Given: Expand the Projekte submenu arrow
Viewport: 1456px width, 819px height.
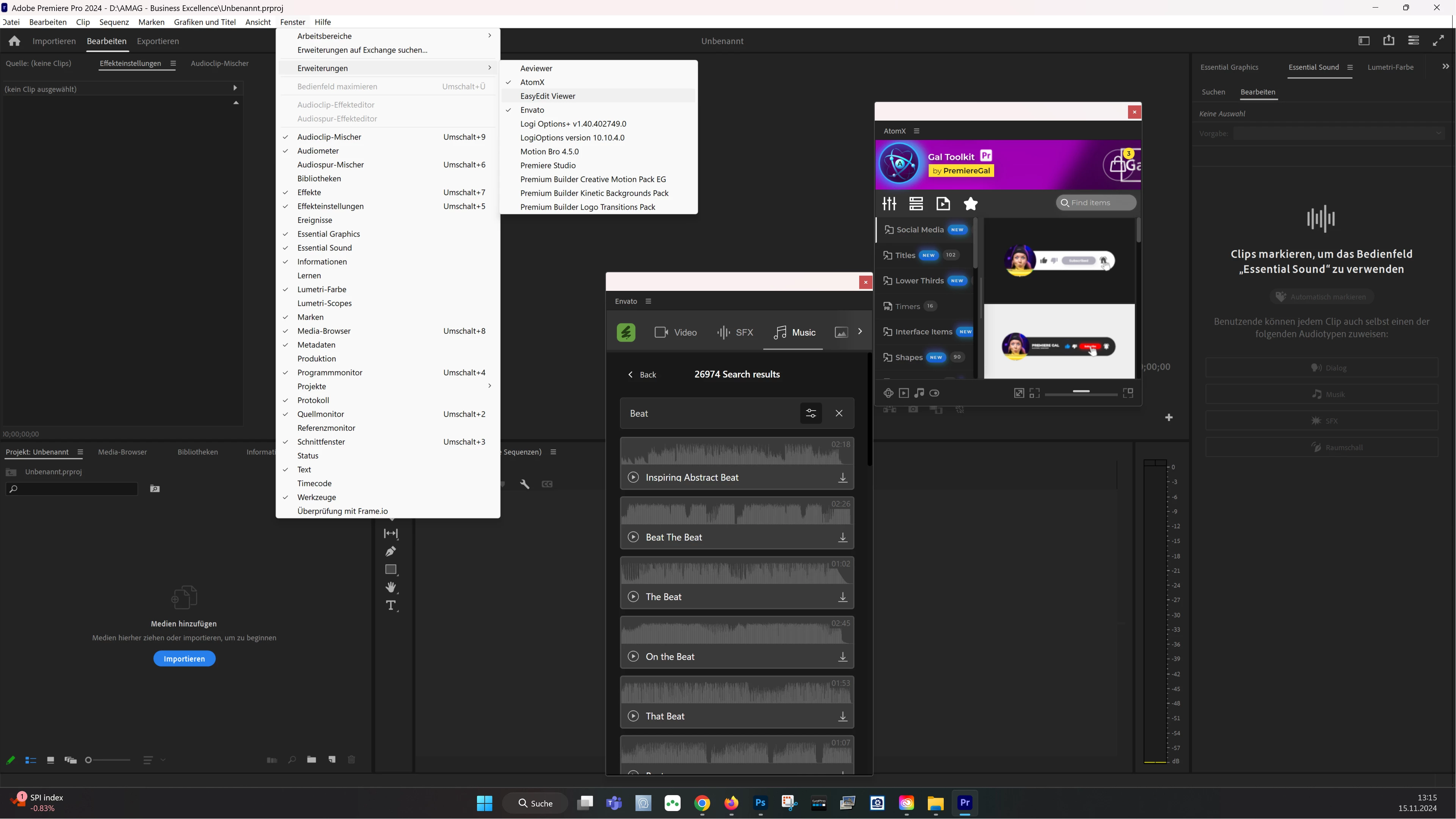Looking at the screenshot, I should point(490,386).
